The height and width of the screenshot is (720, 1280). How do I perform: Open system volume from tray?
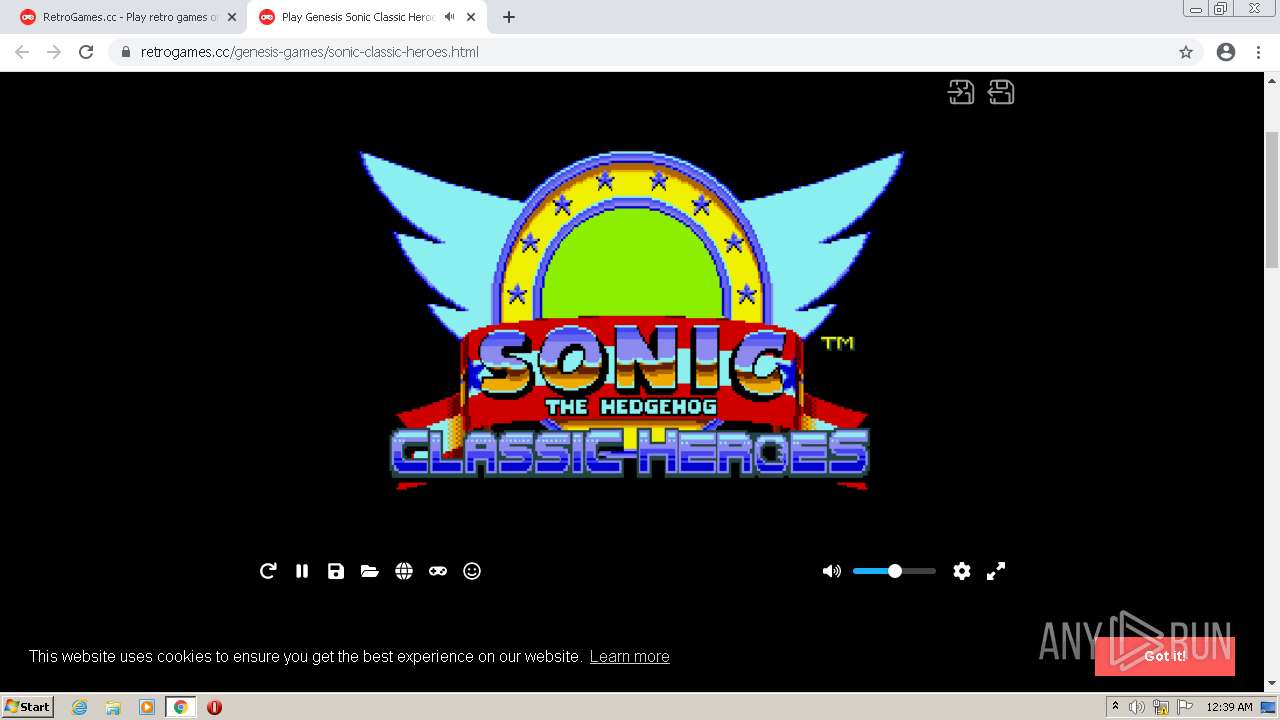(x=1137, y=707)
